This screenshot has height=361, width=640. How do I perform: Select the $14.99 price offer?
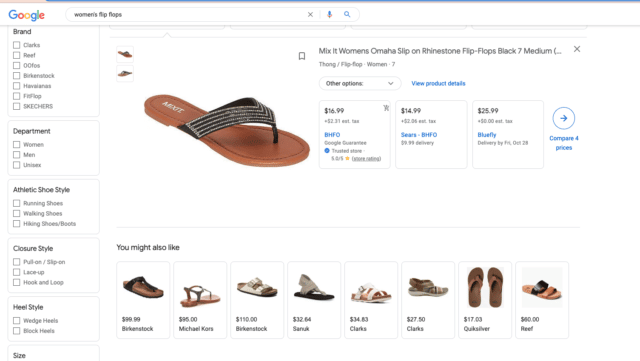[x=431, y=134]
